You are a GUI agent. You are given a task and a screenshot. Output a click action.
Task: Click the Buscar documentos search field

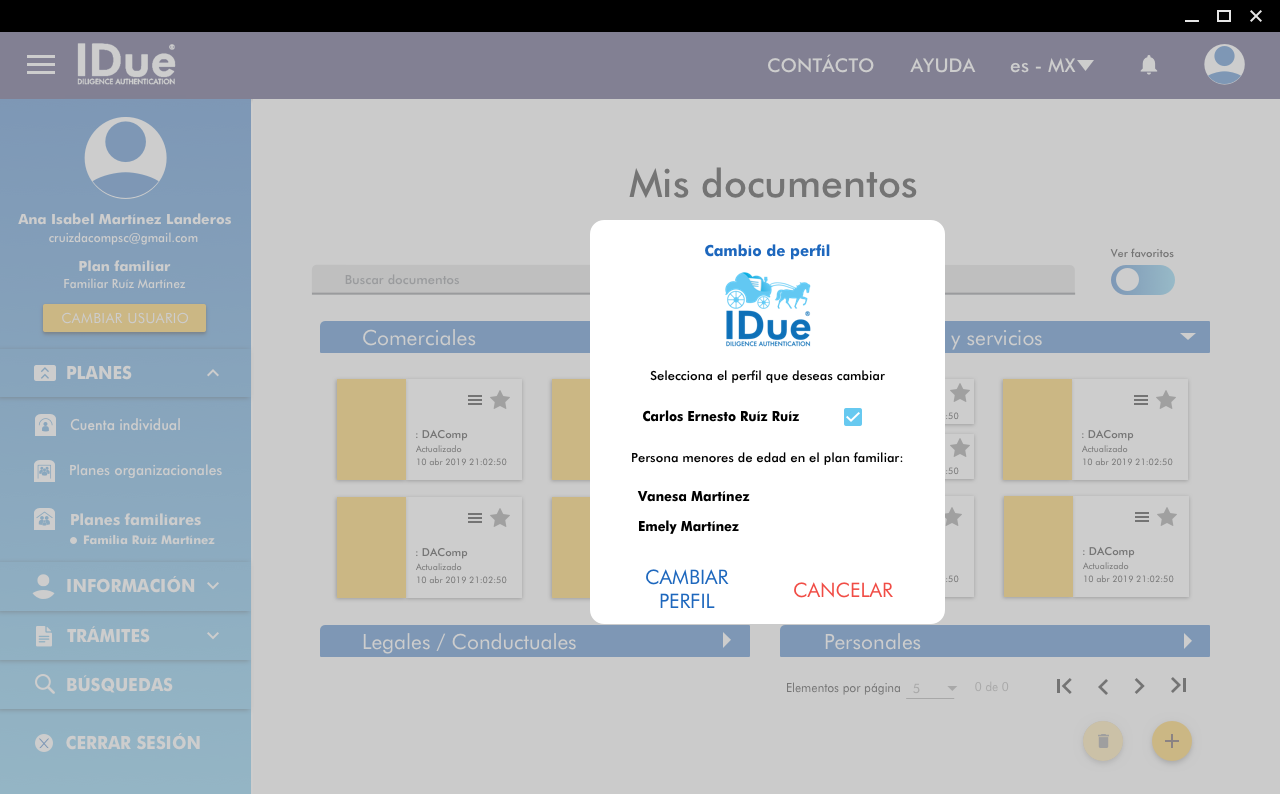[x=450, y=280]
